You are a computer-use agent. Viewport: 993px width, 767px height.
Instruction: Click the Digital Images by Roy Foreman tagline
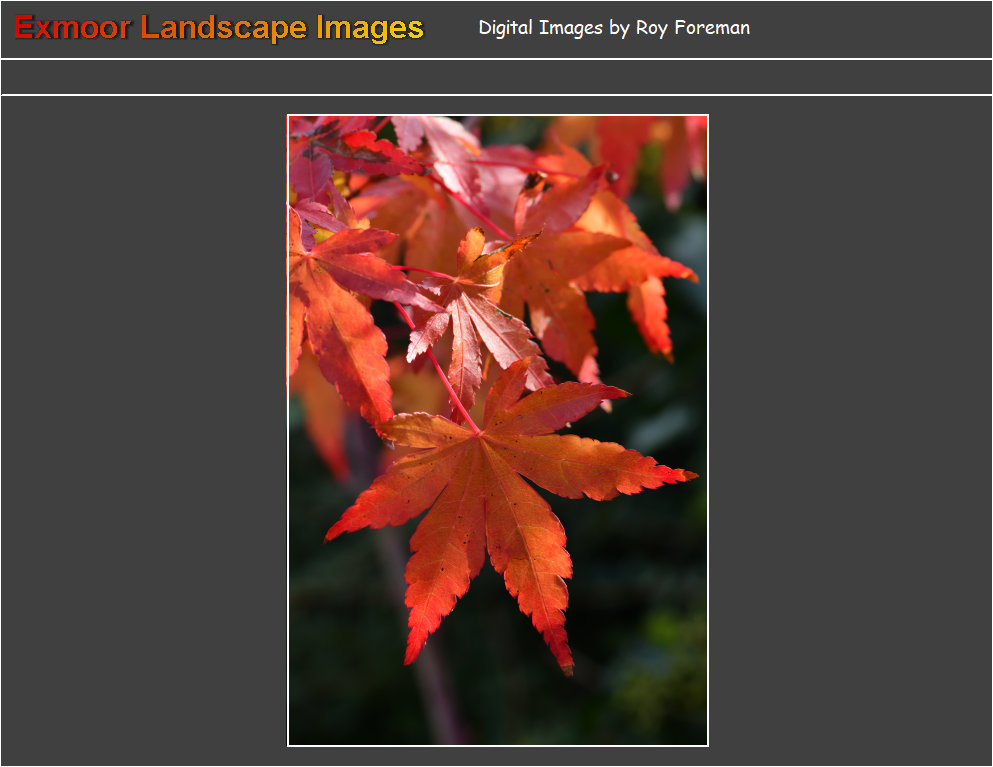(613, 28)
